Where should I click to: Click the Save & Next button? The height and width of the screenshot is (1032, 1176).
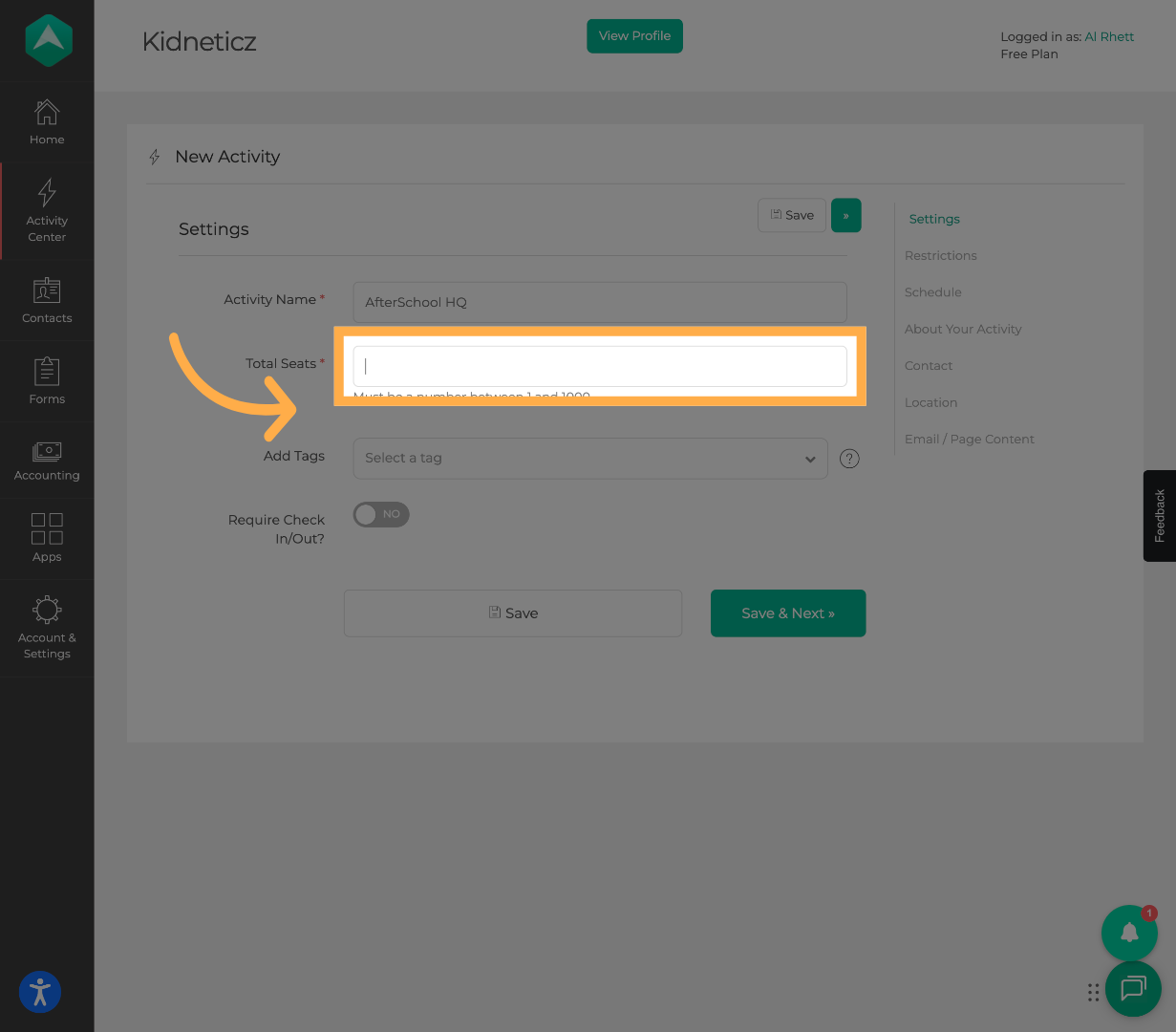(787, 613)
